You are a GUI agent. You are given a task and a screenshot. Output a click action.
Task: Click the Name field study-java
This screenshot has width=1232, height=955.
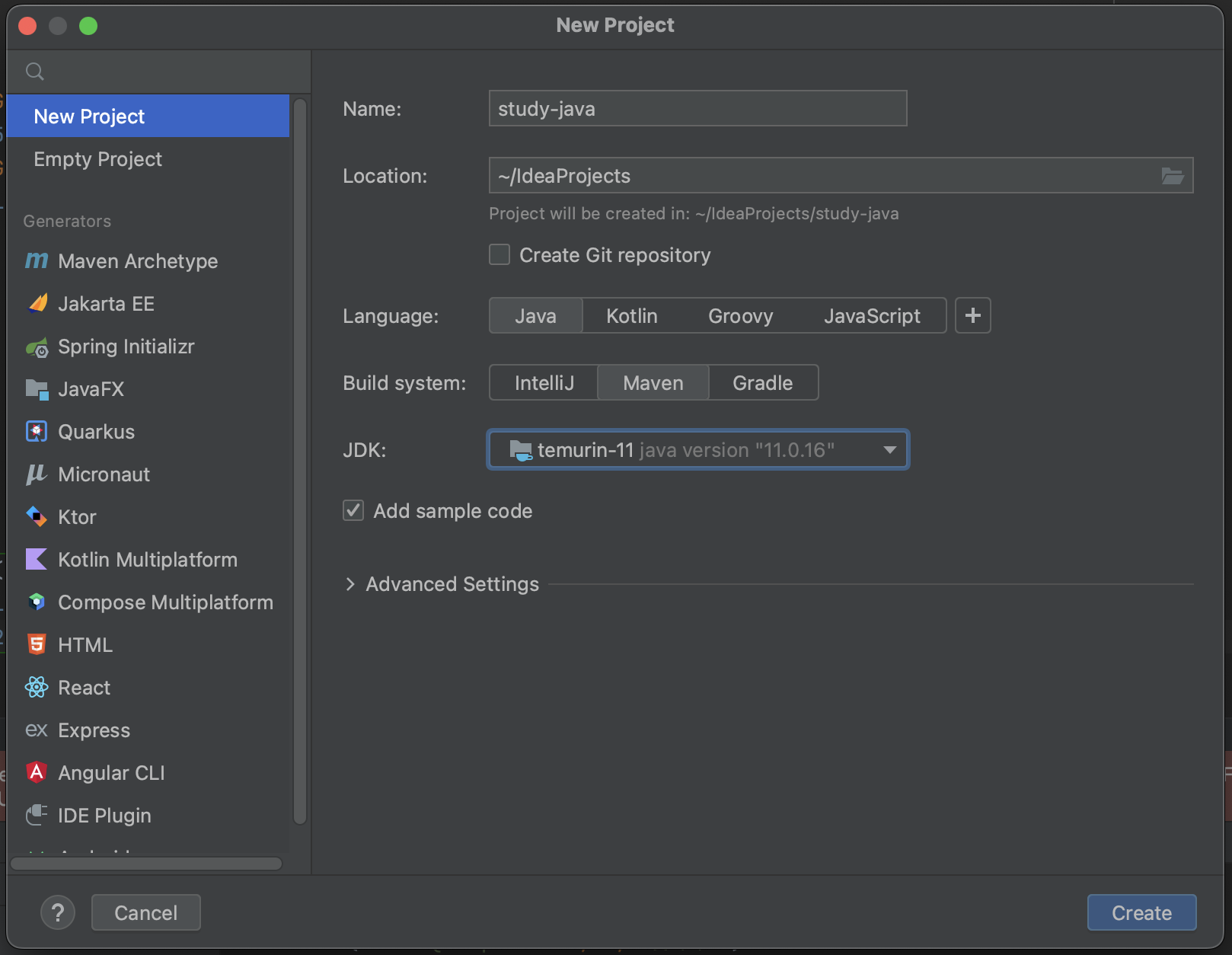click(697, 108)
